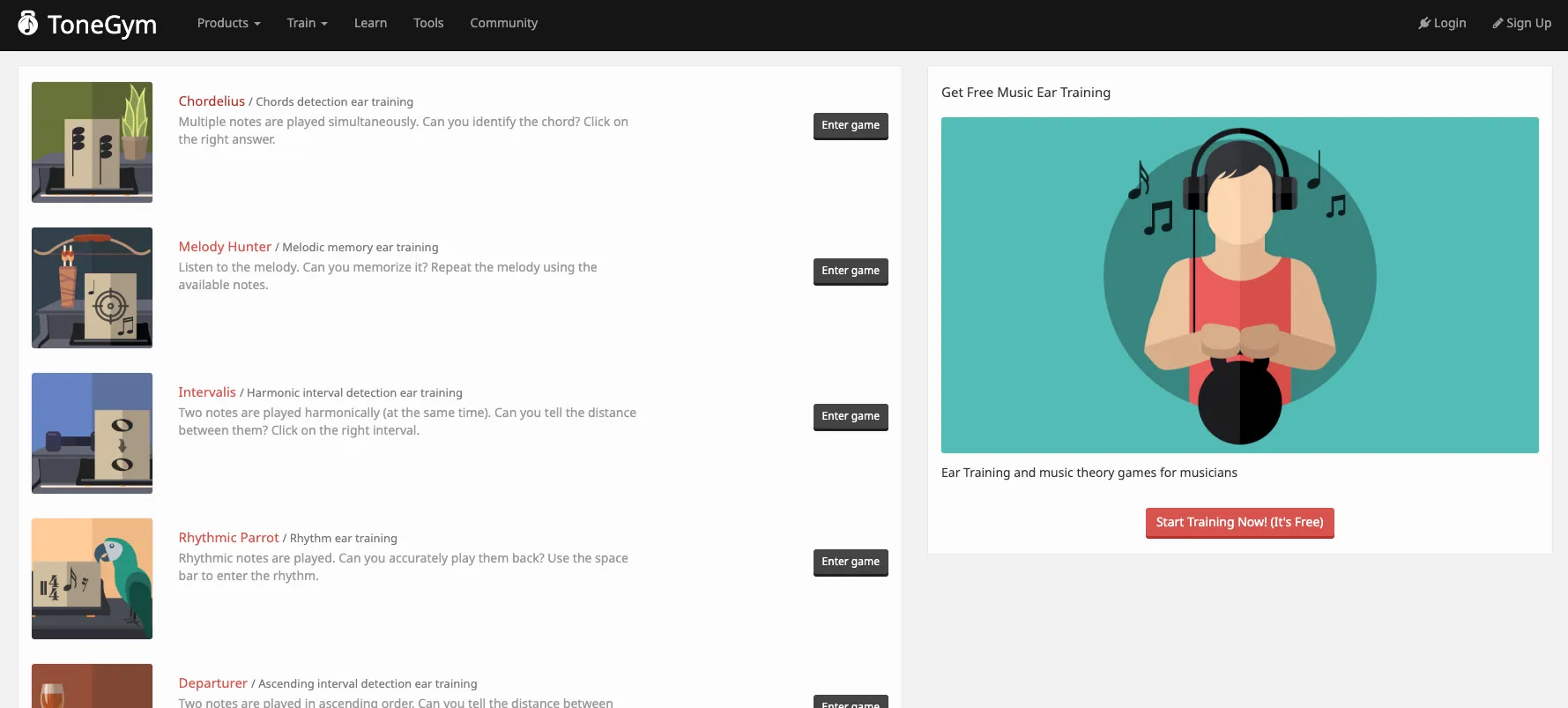The image size is (1568, 708).
Task: Go to the Learn page
Action: [x=370, y=23]
